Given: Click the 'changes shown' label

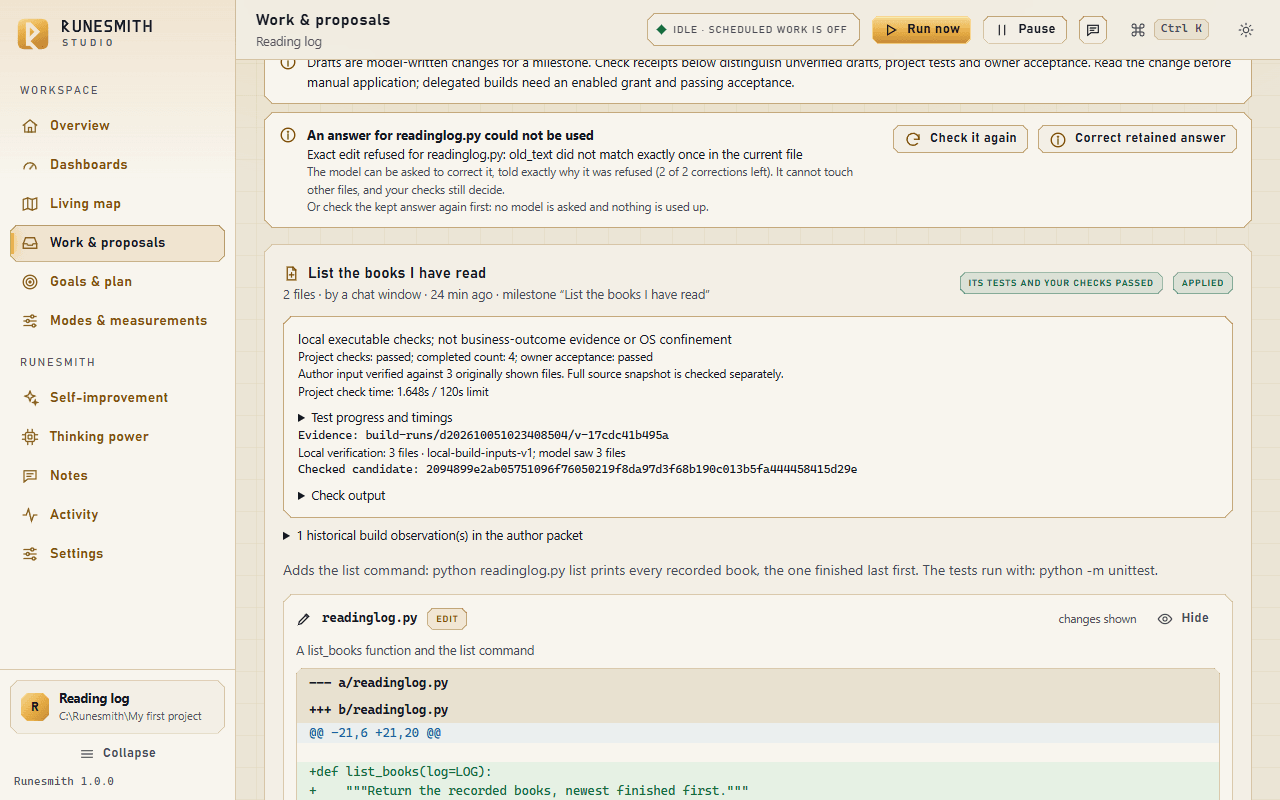Looking at the screenshot, I should (1097, 620).
